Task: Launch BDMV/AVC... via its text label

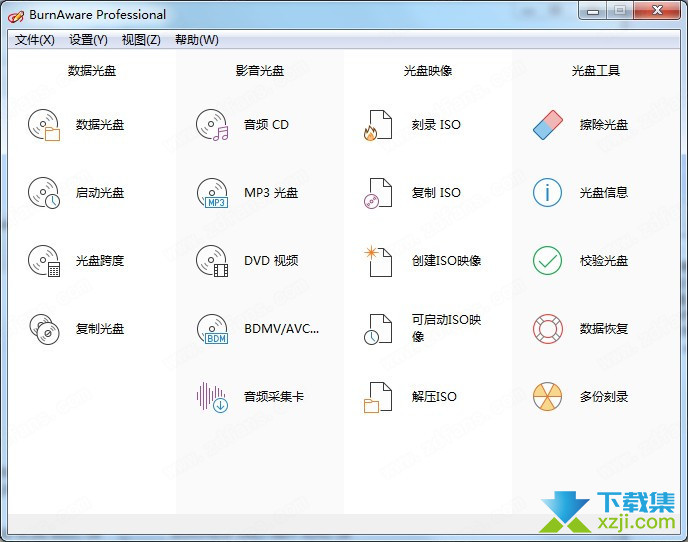Action: [x=282, y=329]
